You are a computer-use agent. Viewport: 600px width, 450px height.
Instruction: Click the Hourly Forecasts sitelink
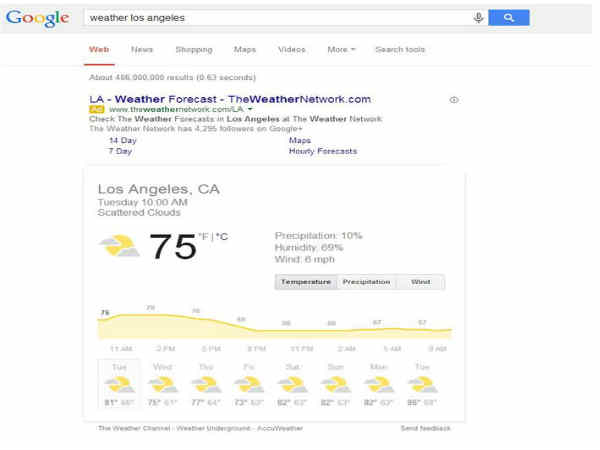(323, 152)
